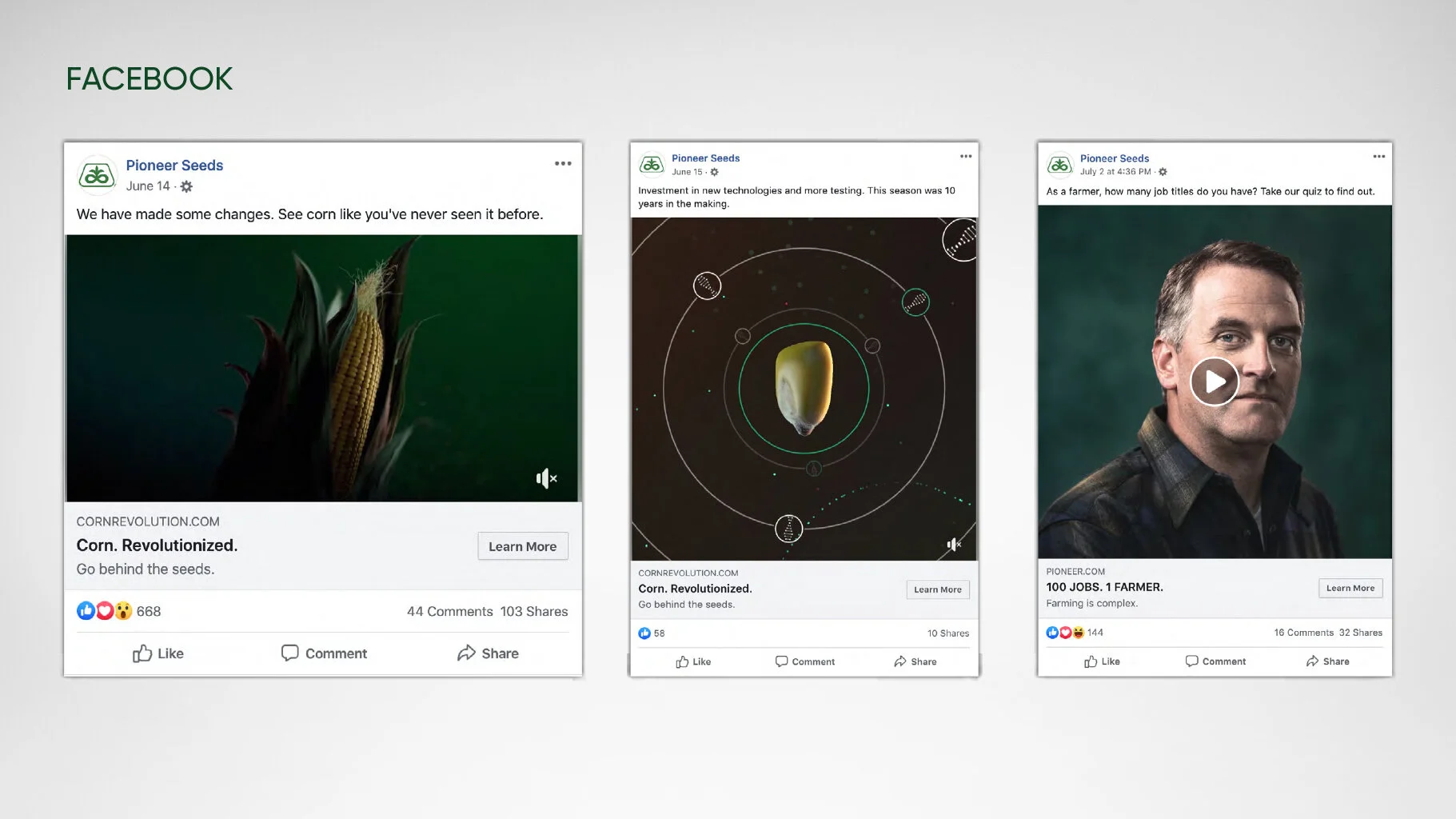Comment on the June 14 corn post
Image resolution: width=1456 pixels, height=819 pixels.
(324, 653)
